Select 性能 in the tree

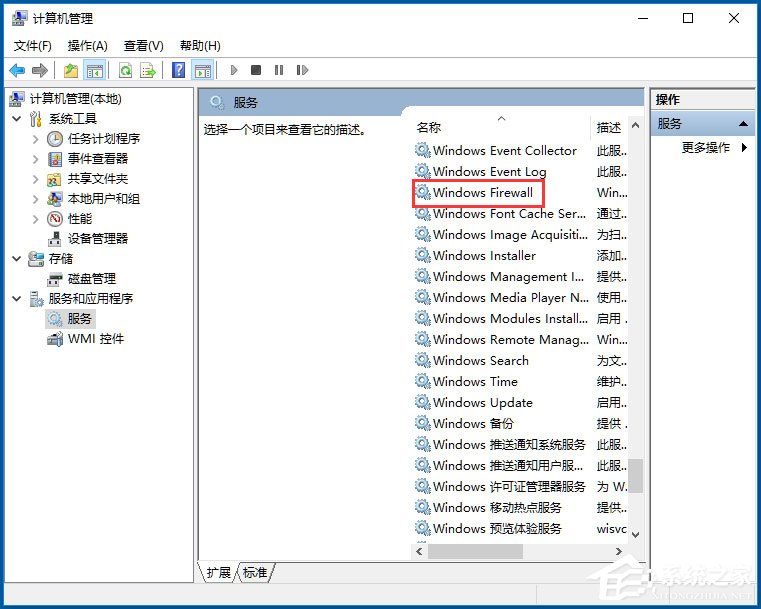click(x=80, y=218)
